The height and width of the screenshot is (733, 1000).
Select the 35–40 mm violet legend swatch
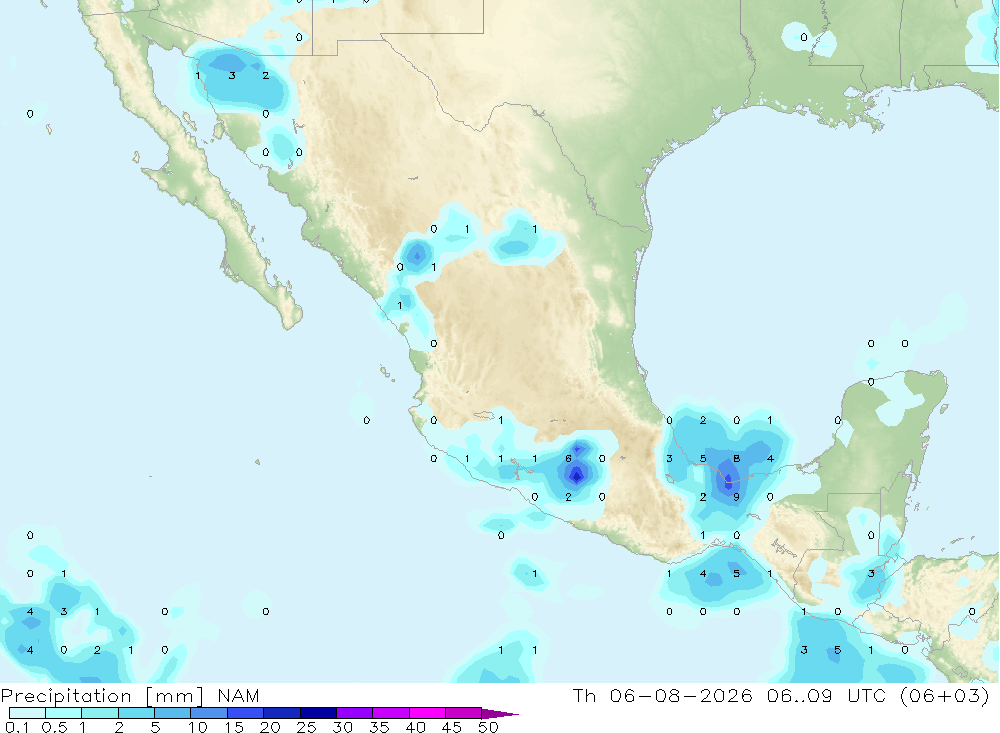click(x=391, y=713)
